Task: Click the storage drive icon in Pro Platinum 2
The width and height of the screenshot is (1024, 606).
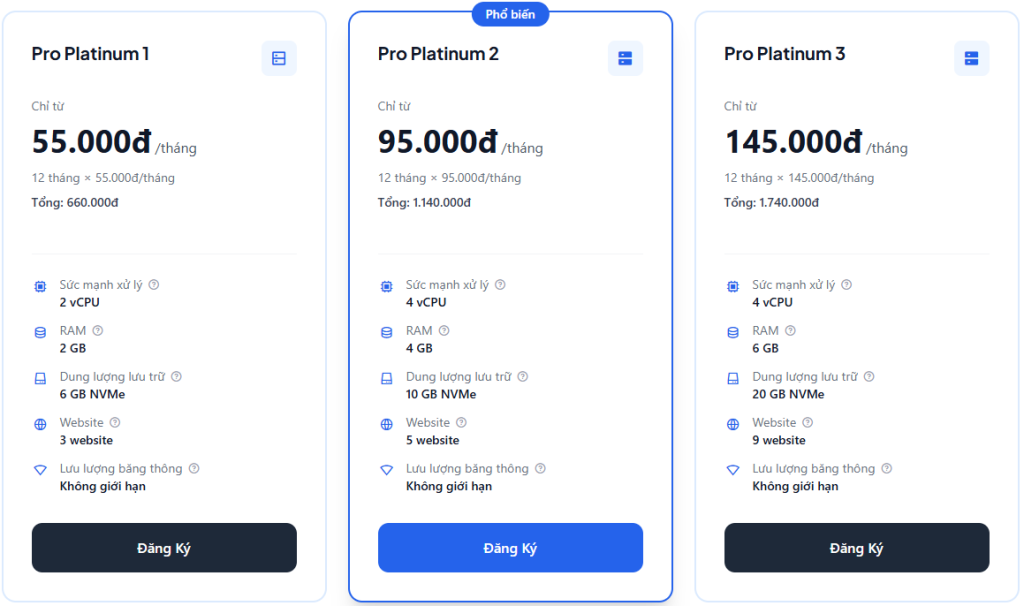Action: click(387, 378)
